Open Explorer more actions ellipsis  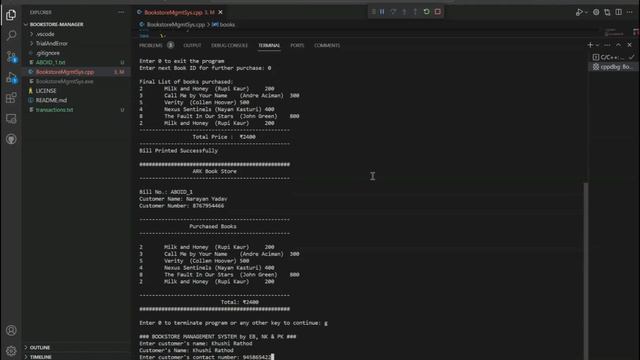[x=121, y=12]
